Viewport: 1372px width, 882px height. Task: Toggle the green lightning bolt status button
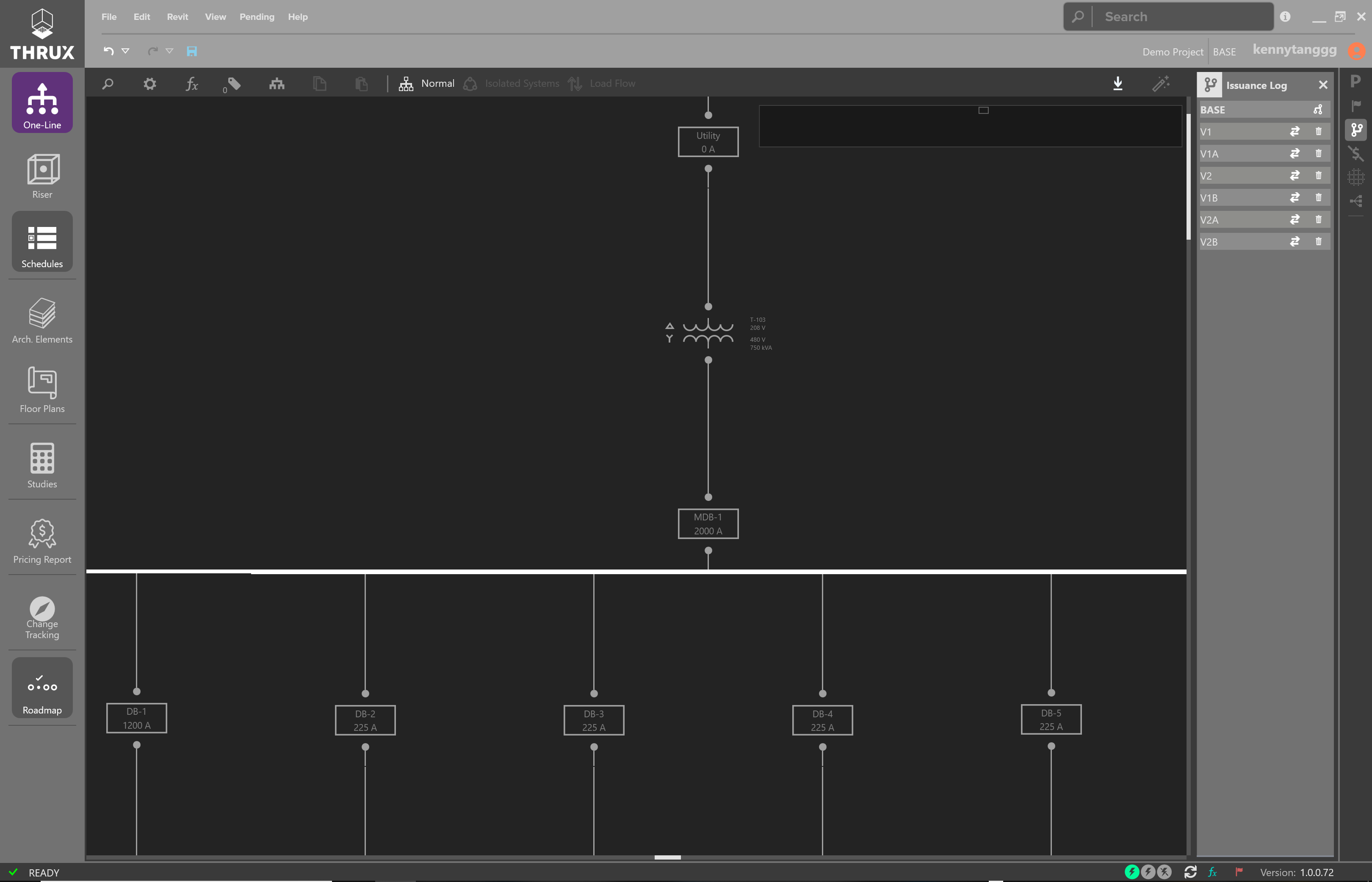click(x=1131, y=872)
